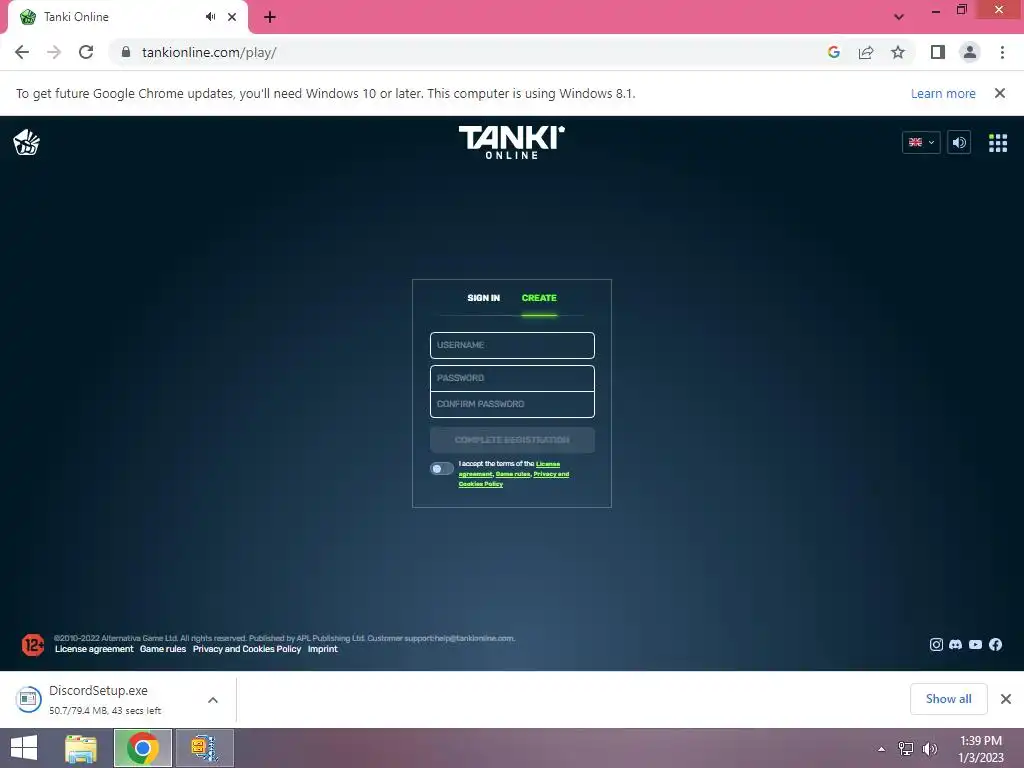Viewport: 1024px width, 768px height.
Task: Open File Explorer from the taskbar
Action: click(x=81, y=748)
